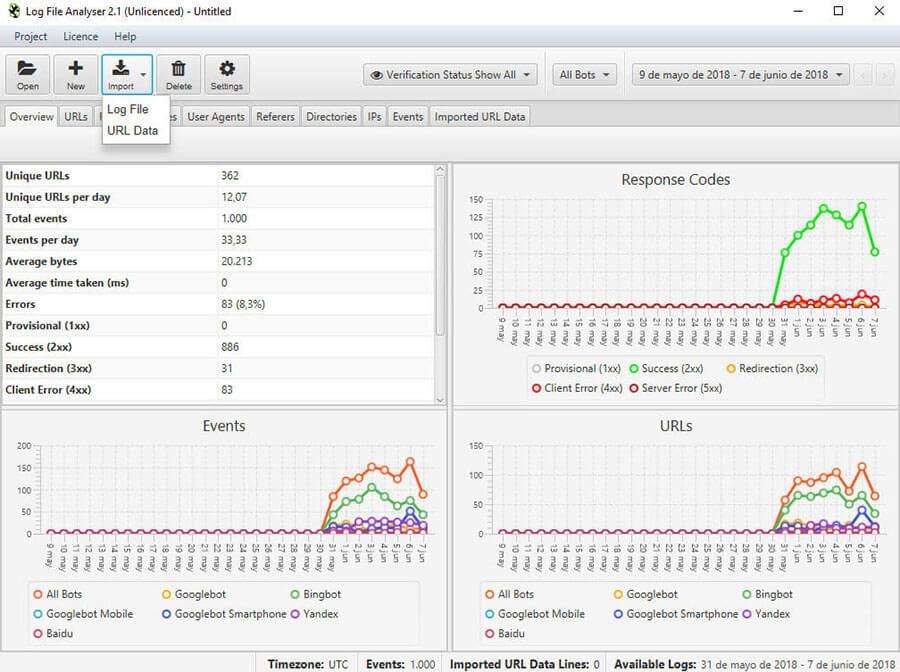Click the Available Logs status bar entry

[x=754, y=664]
